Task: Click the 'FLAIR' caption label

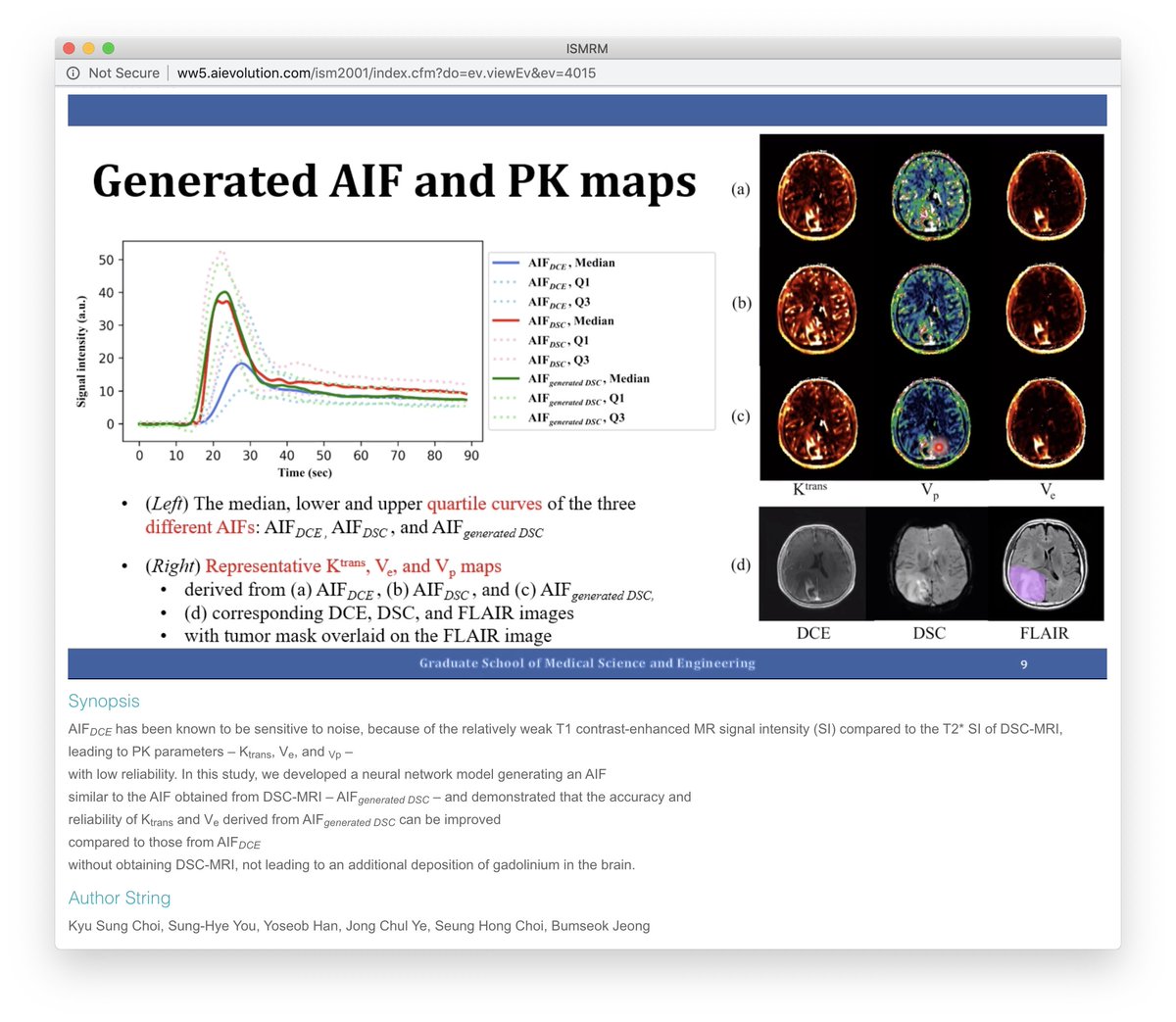Action: point(1045,633)
